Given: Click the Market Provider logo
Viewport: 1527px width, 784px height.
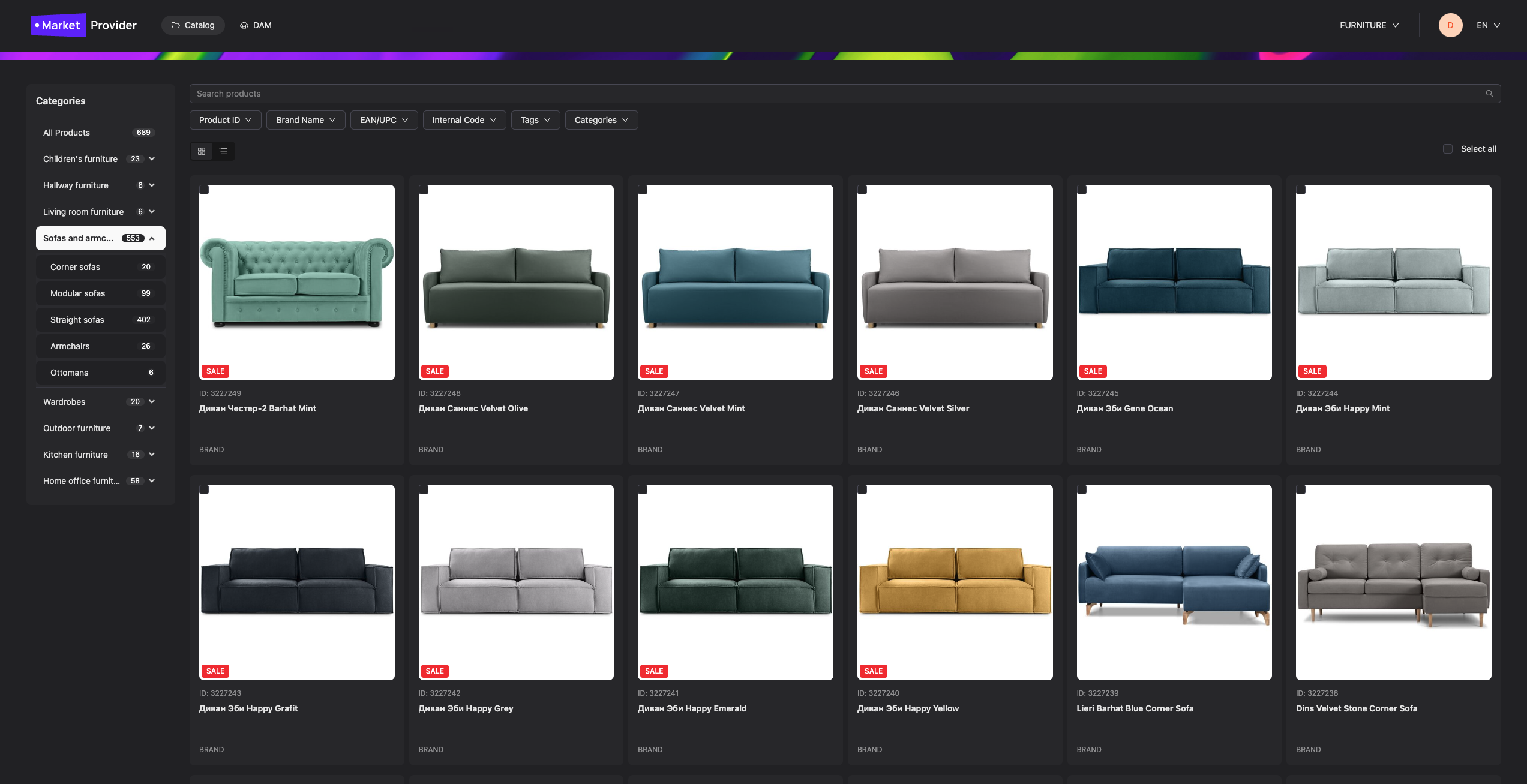Looking at the screenshot, I should pyautogui.click(x=84, y=25).
